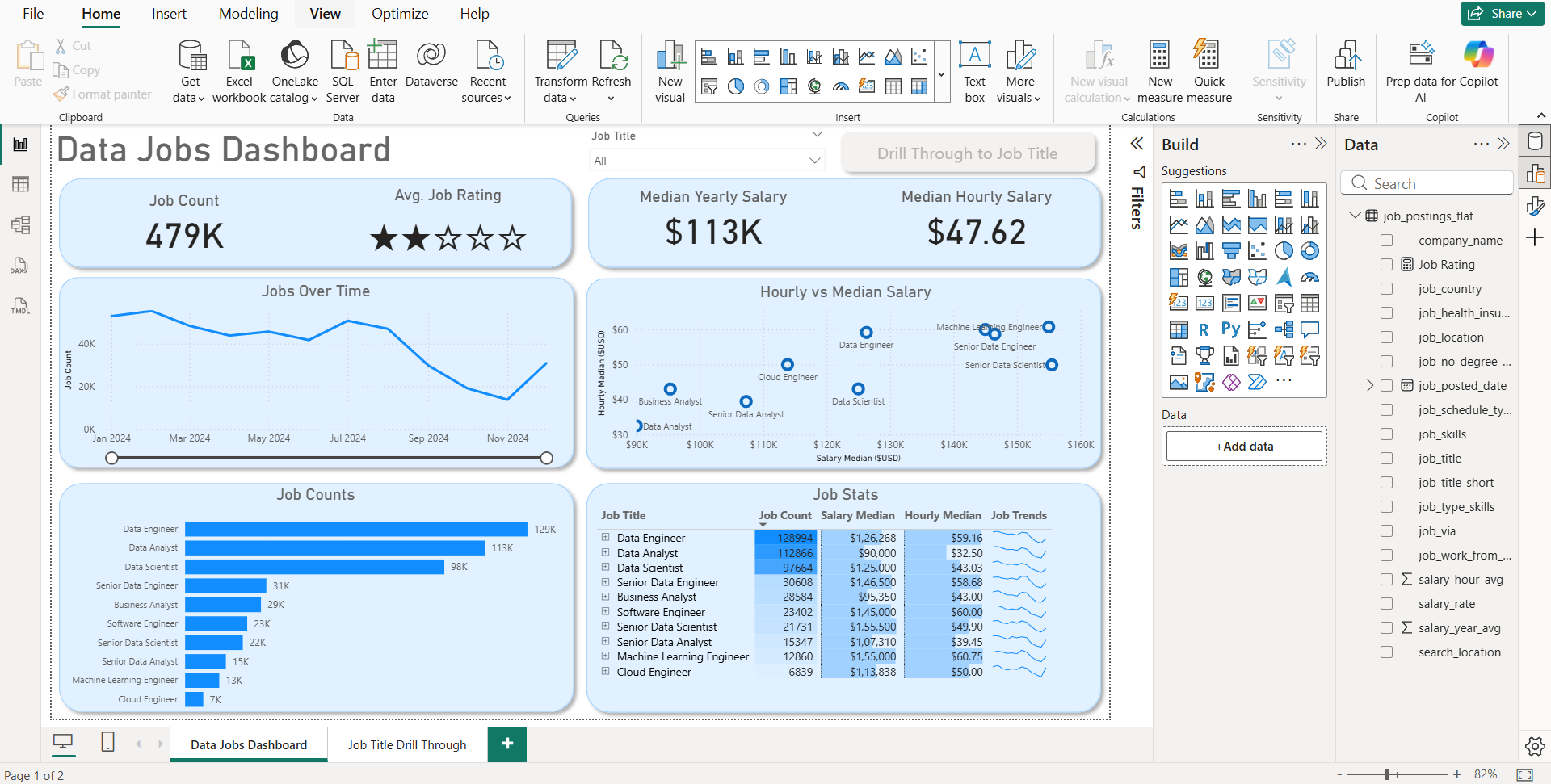1551x784 pixels.
Task: Click the zoom slider handle
Action: click(x=1386, y=774)
